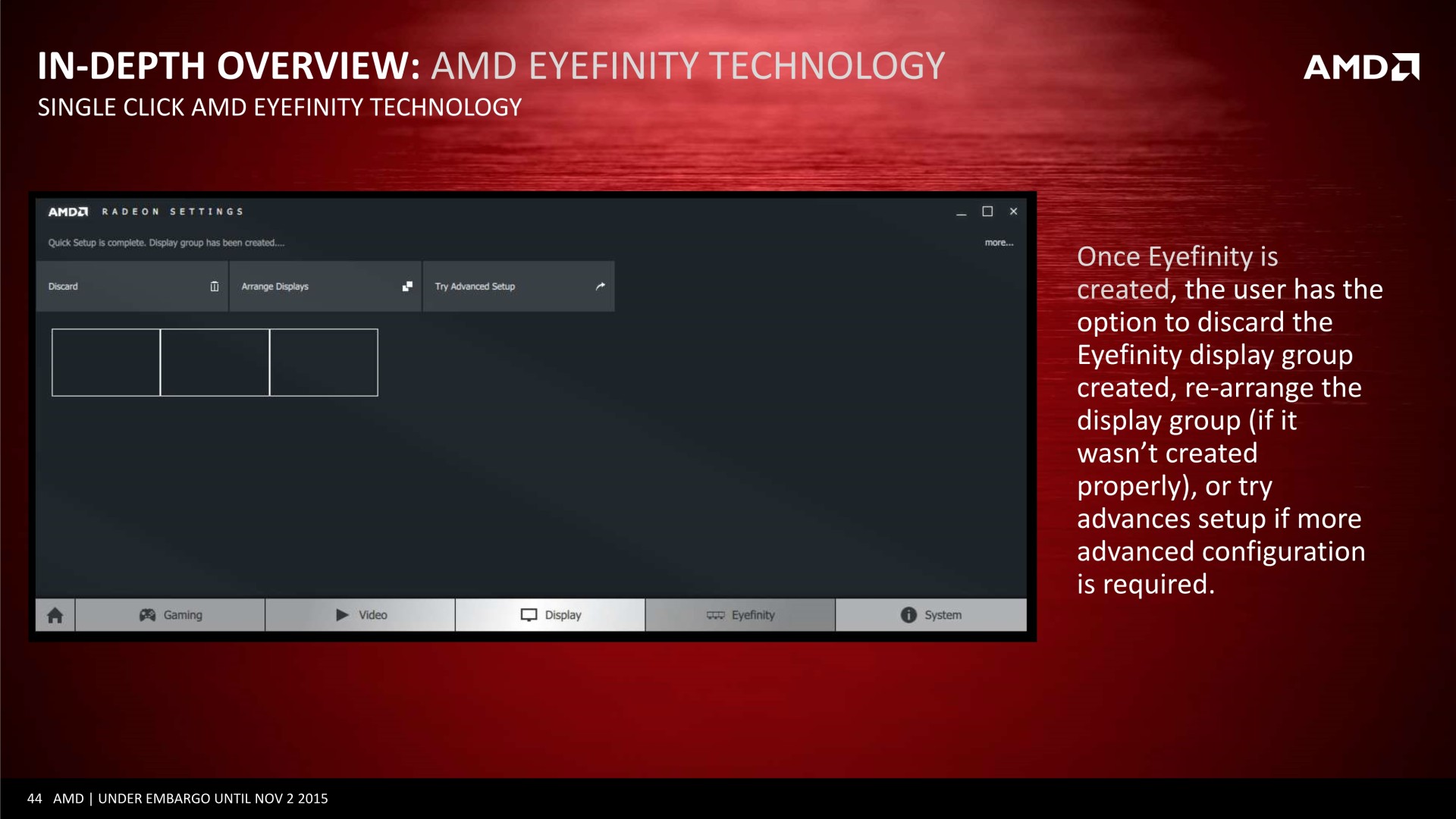Click the info icon on System

pyautogui.click(x=908, y=615)
